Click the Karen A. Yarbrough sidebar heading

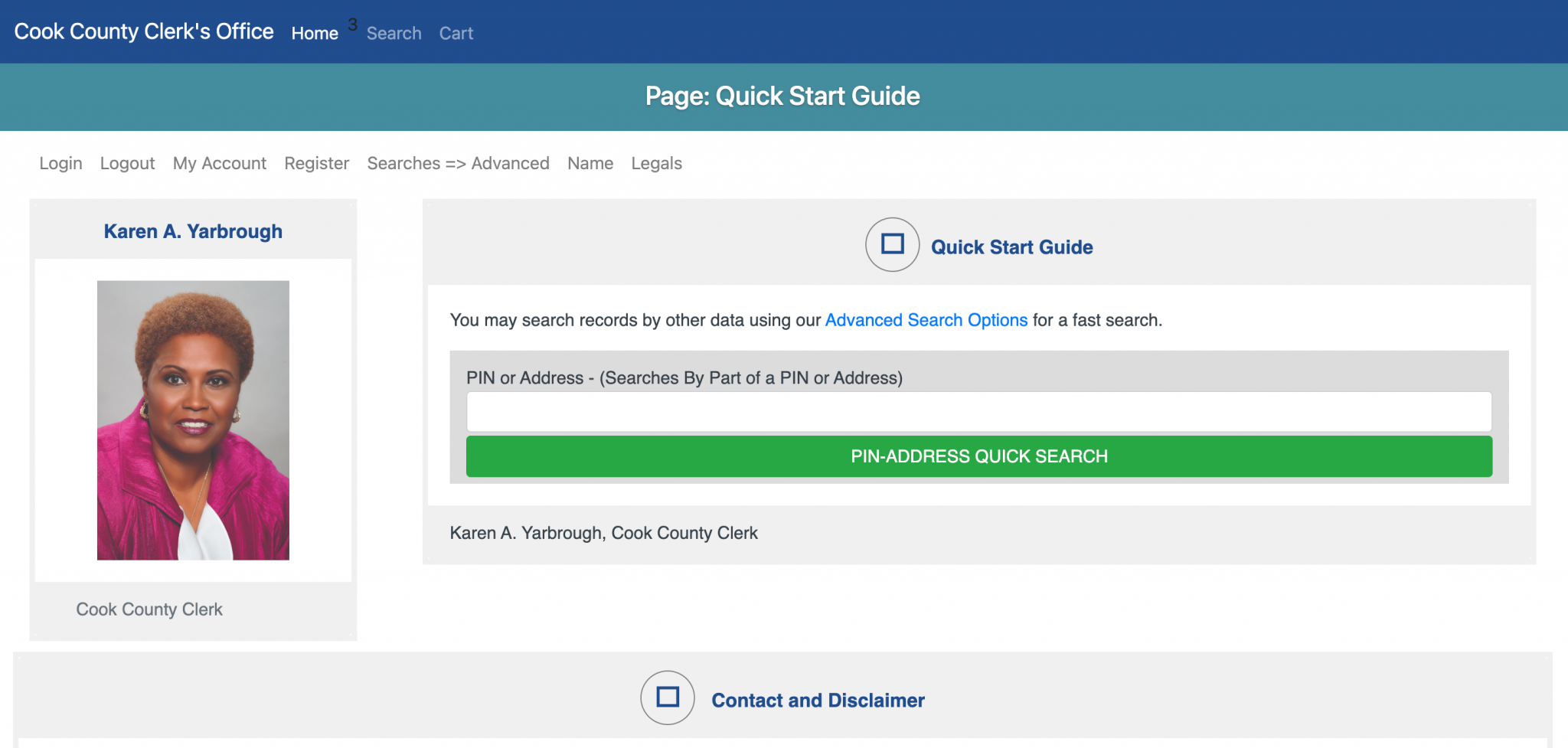[193, 231]
